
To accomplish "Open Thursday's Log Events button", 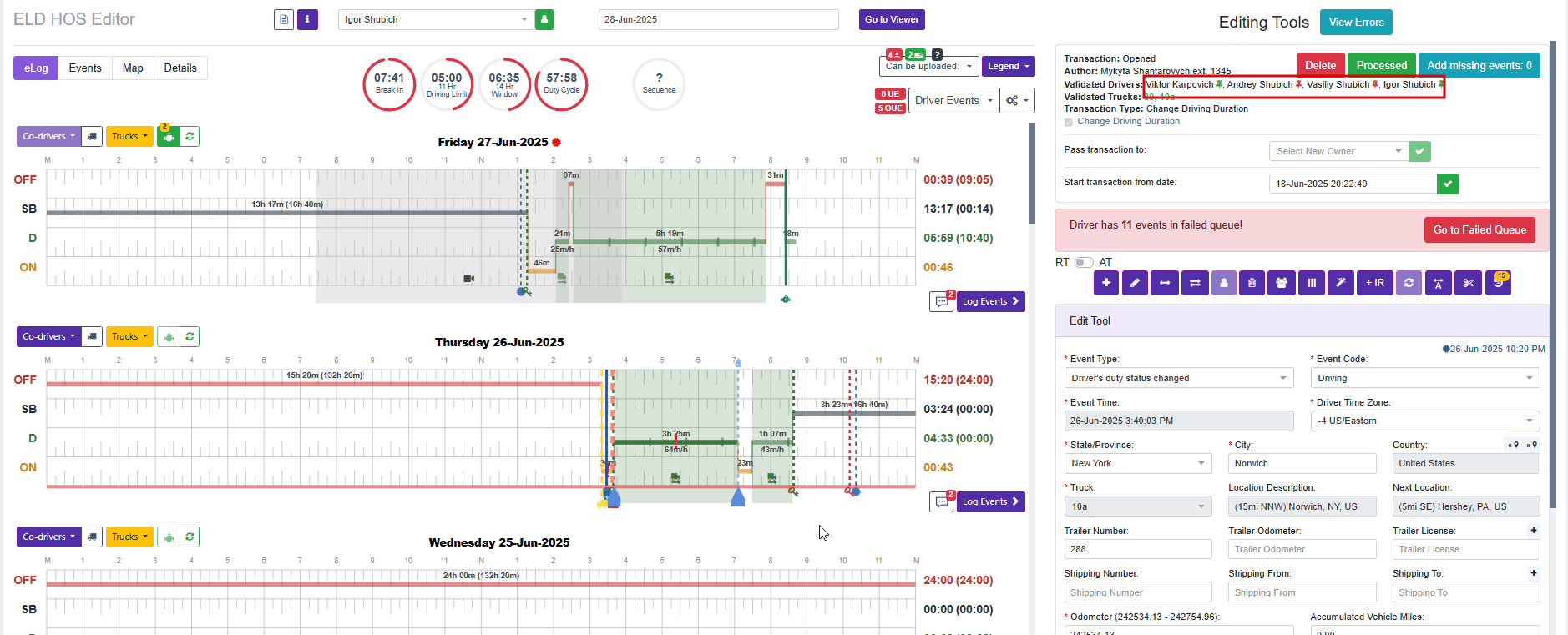I will coord(990,502).
